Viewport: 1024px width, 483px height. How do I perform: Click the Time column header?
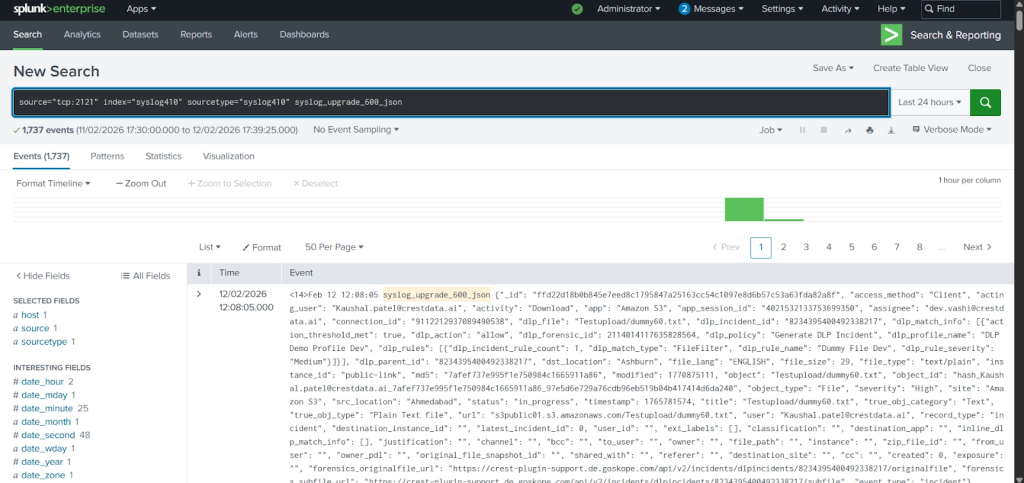pyautogui.click(x=229, y=273)
